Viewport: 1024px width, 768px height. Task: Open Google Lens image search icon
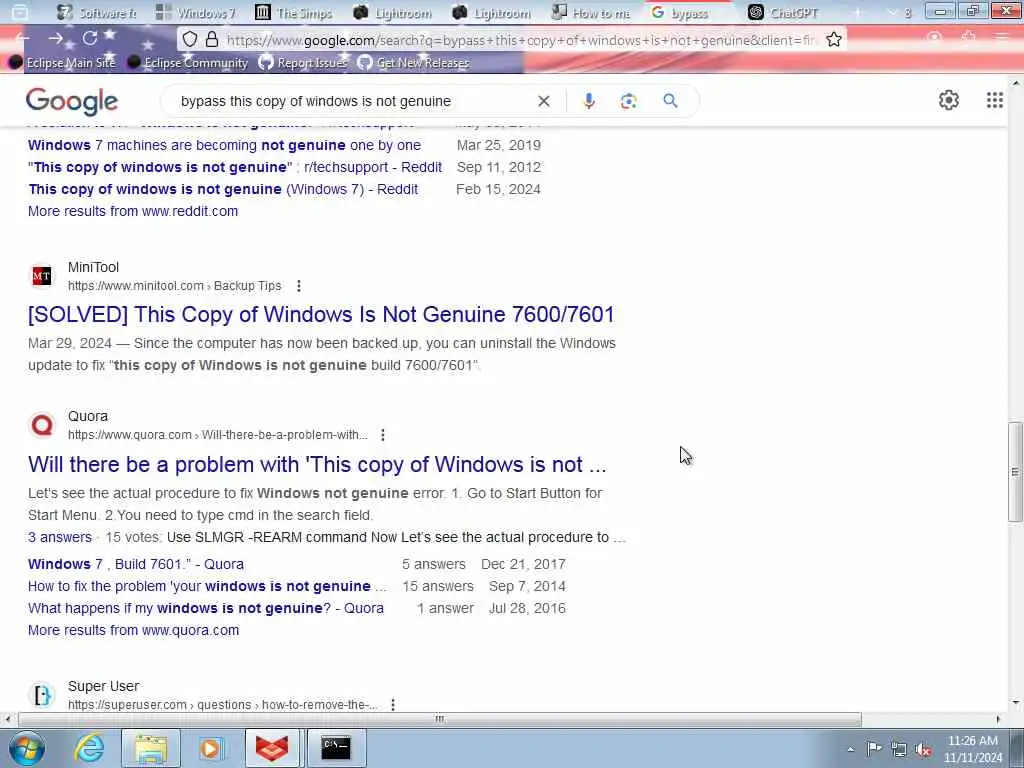628,101
